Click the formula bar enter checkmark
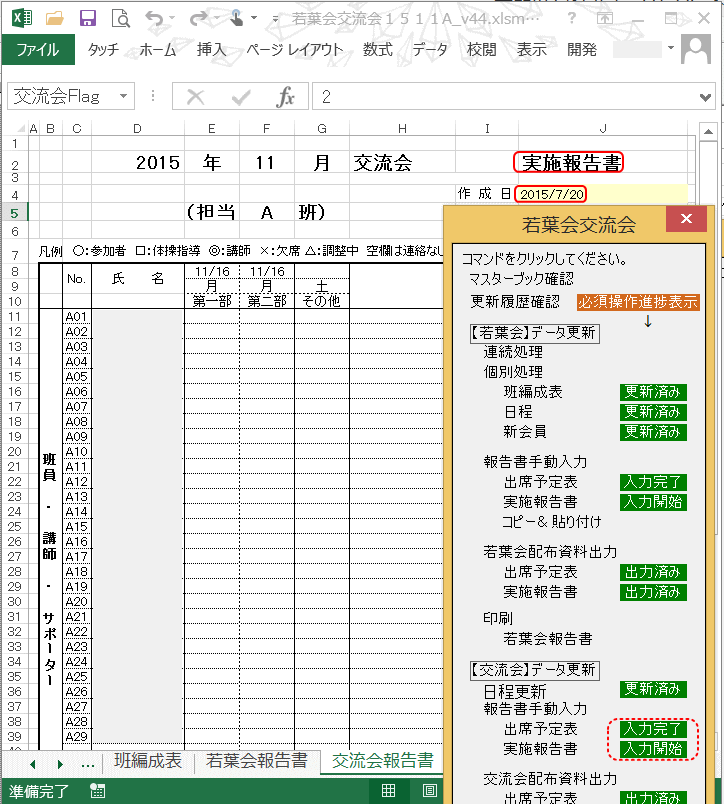 240,96
